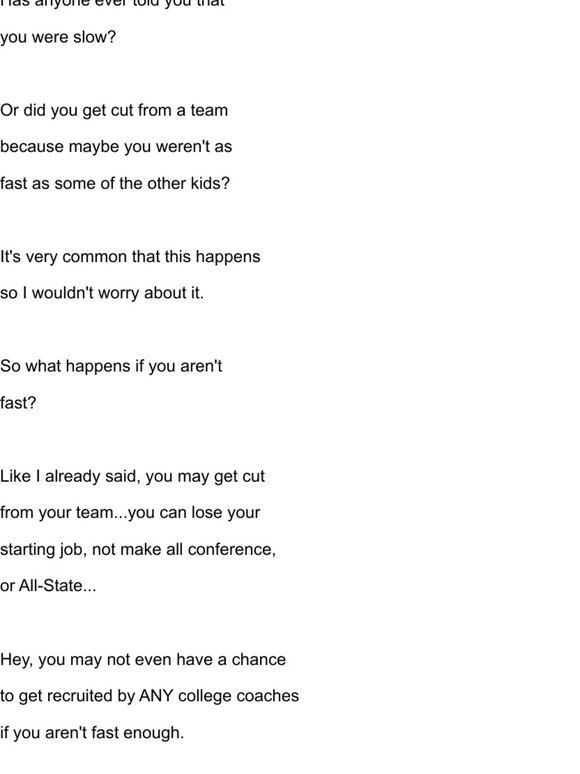
Task: Click the line "so I wouldn't worry about it."
Action: [102, 293]
